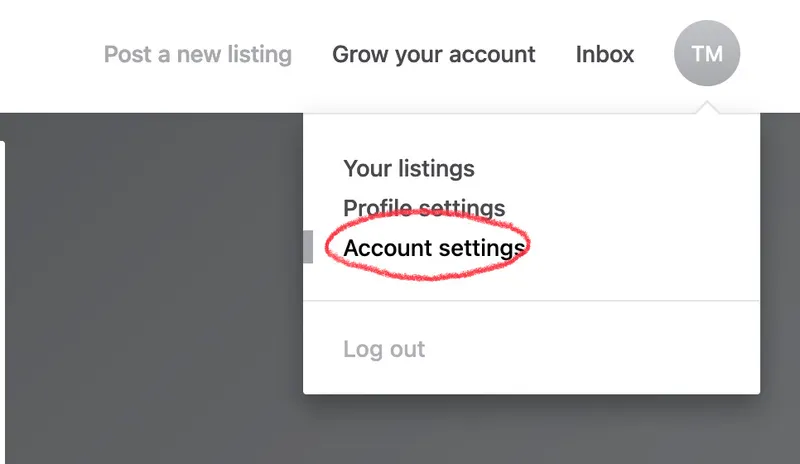Open the Profile settings menu entry

(x=424, y=208)
